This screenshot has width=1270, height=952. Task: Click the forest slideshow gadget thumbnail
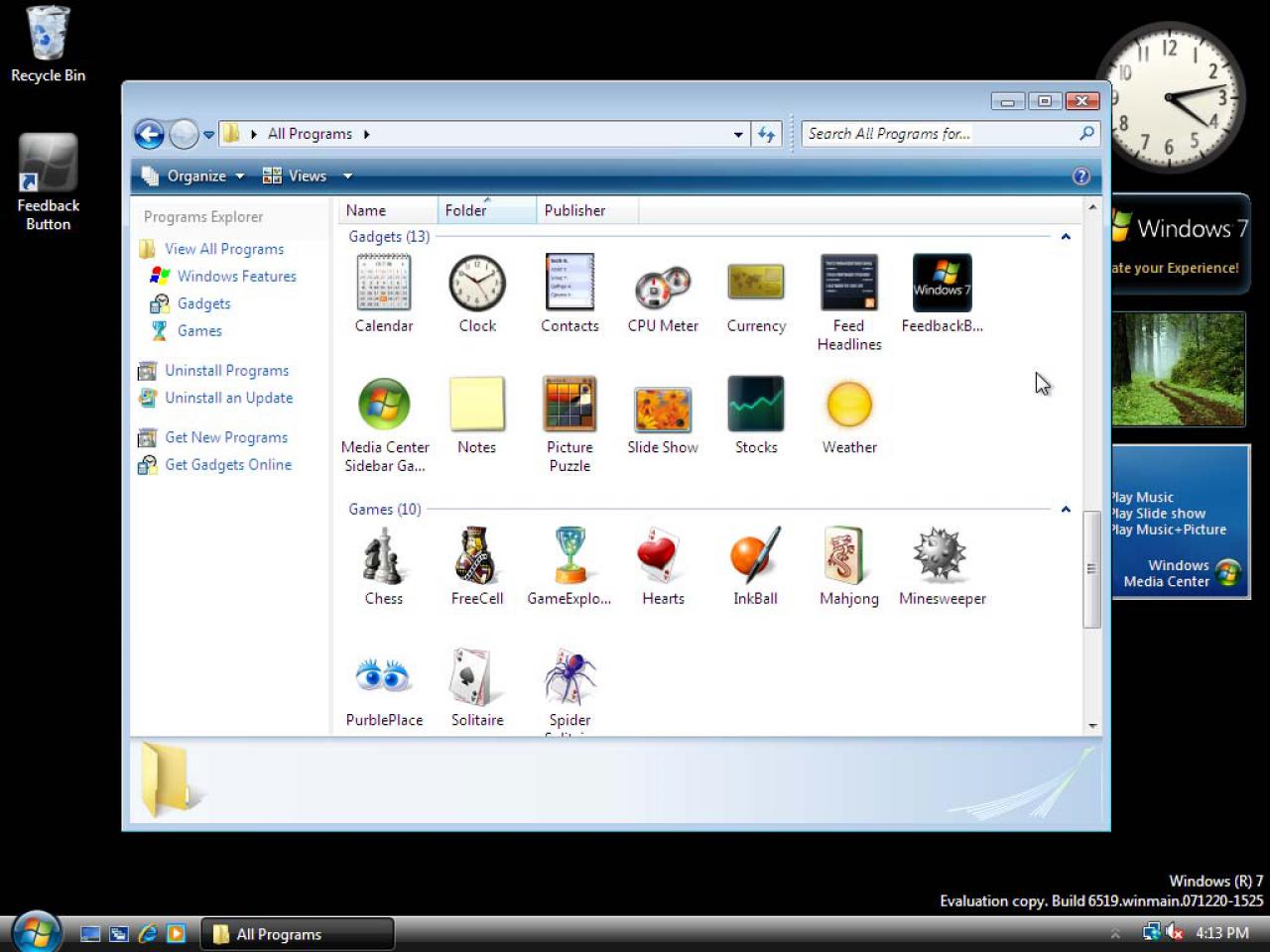(1179, 369)
